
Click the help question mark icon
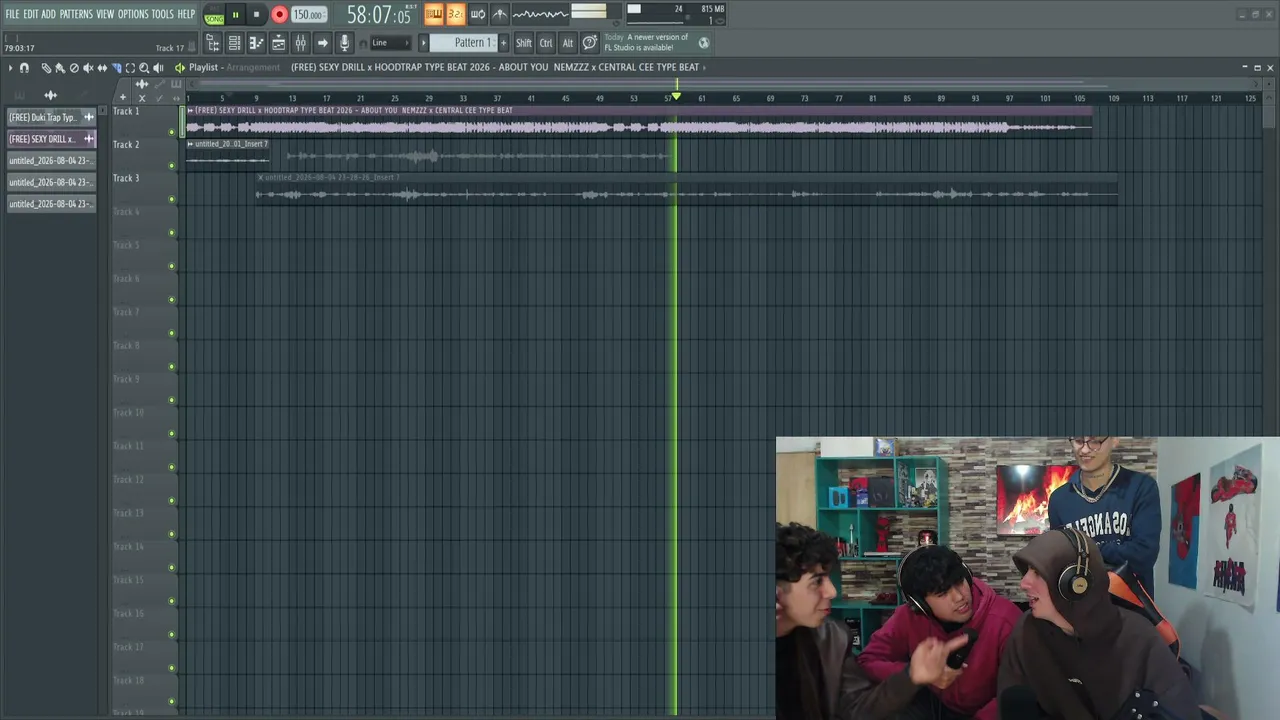click(x=590, y=43)
